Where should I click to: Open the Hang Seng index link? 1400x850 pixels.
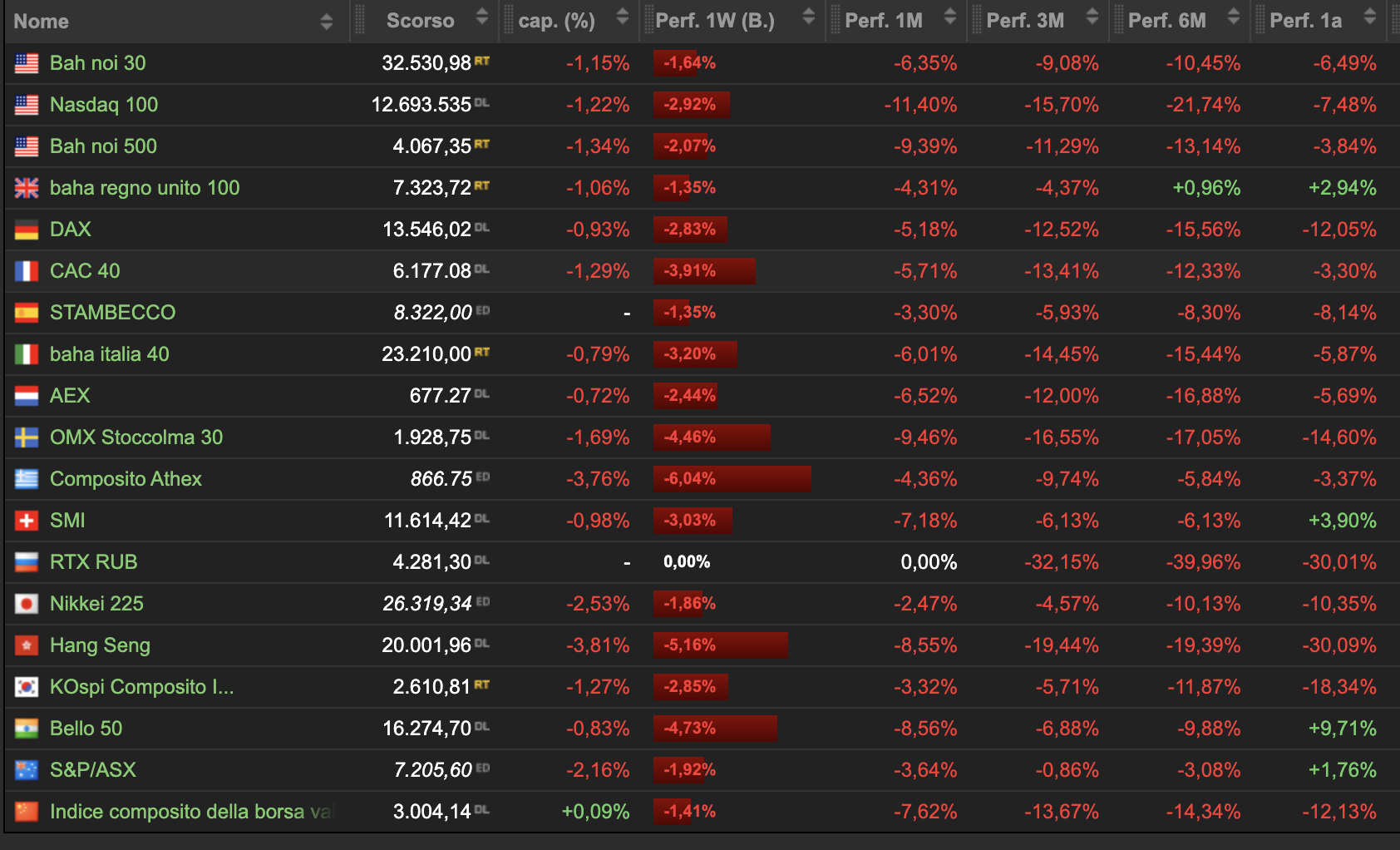tap(100, 645)
